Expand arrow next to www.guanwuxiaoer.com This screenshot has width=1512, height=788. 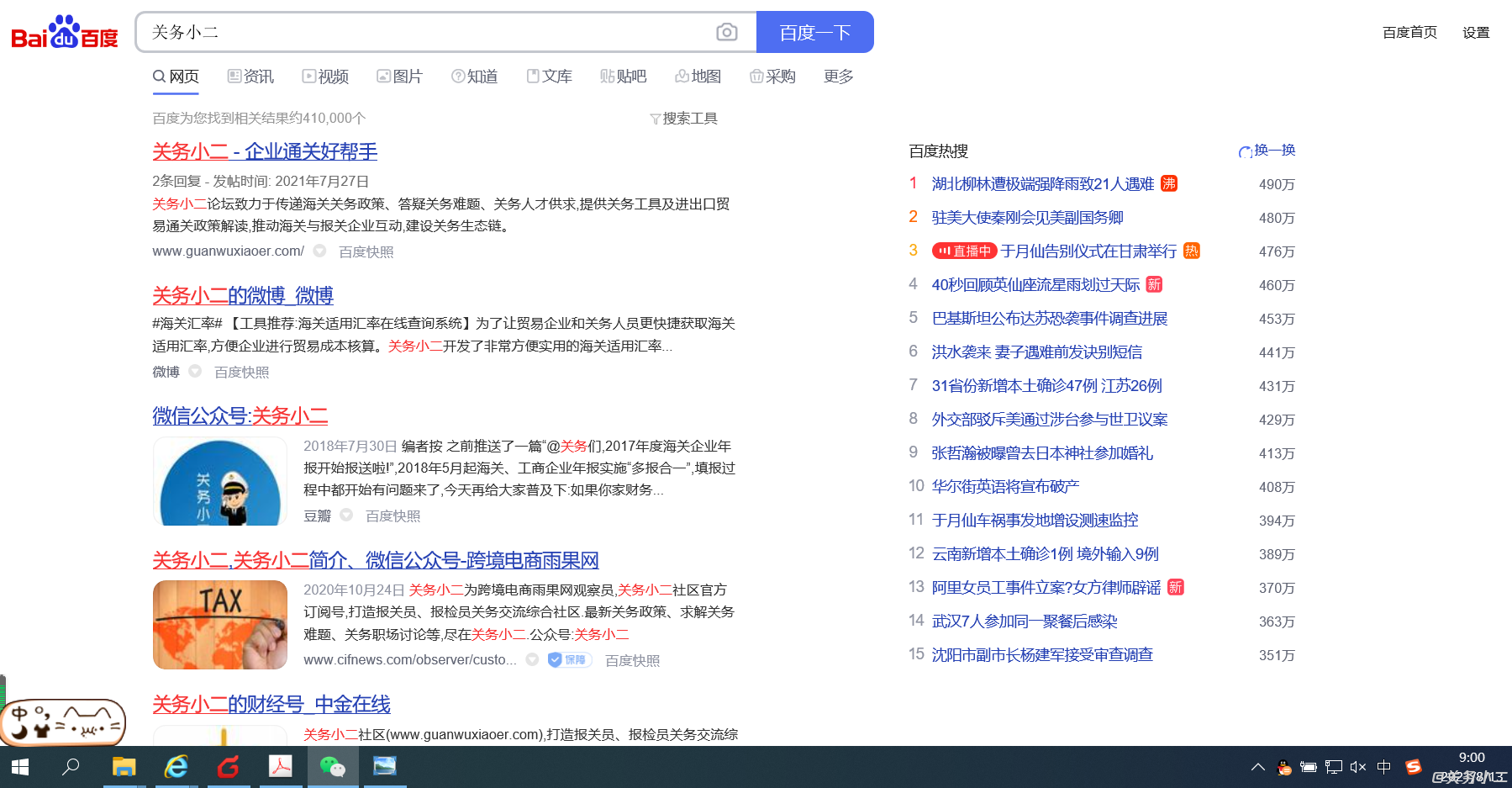pyautogui.click(x=319, y=251)
